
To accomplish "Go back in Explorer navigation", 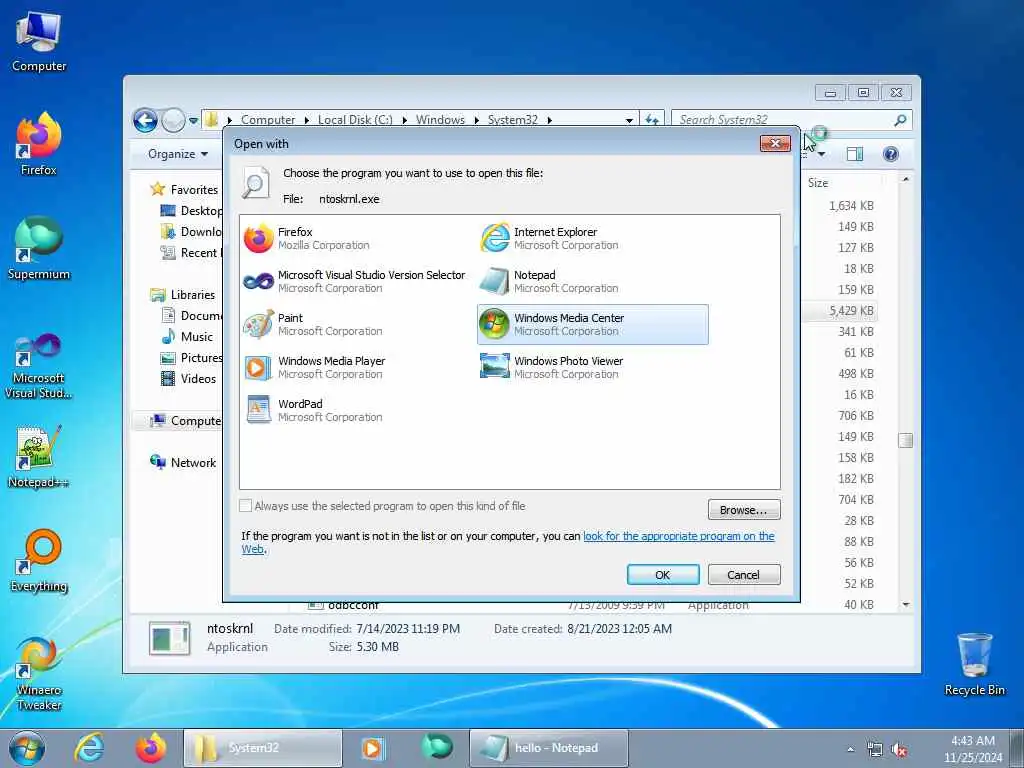I will 146,121.
